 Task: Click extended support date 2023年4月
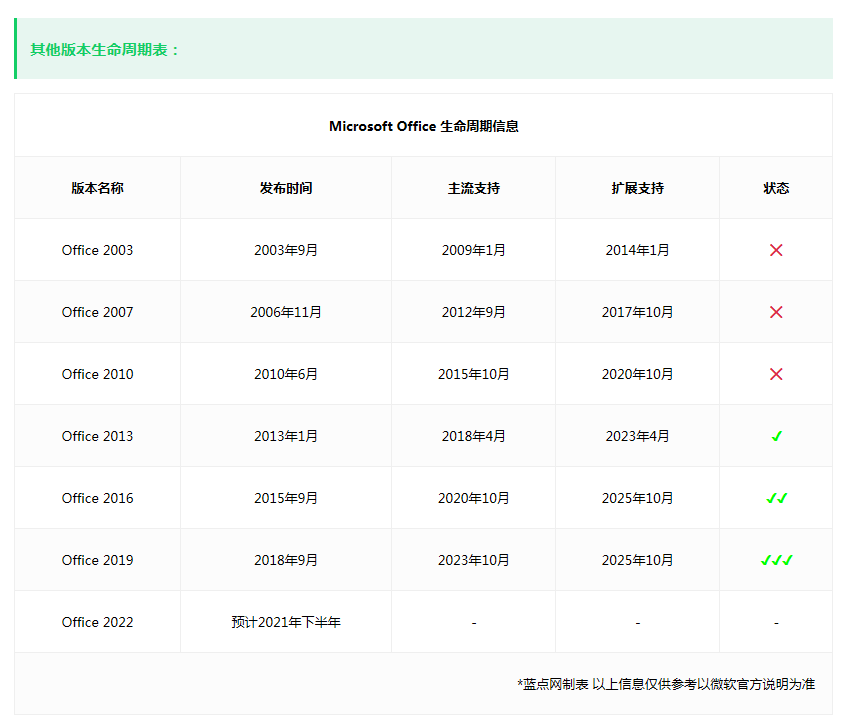pyautogui.click(x=638, y=436)
